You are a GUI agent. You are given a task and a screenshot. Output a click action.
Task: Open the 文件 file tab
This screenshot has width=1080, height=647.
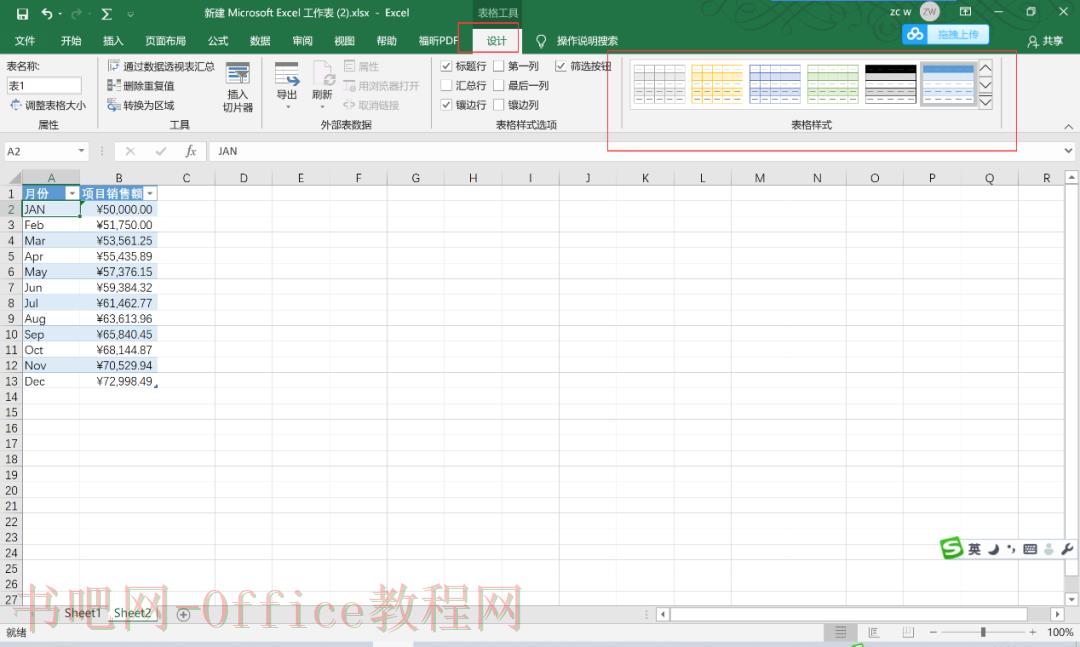pyautogui.click(x=25, y=41)
